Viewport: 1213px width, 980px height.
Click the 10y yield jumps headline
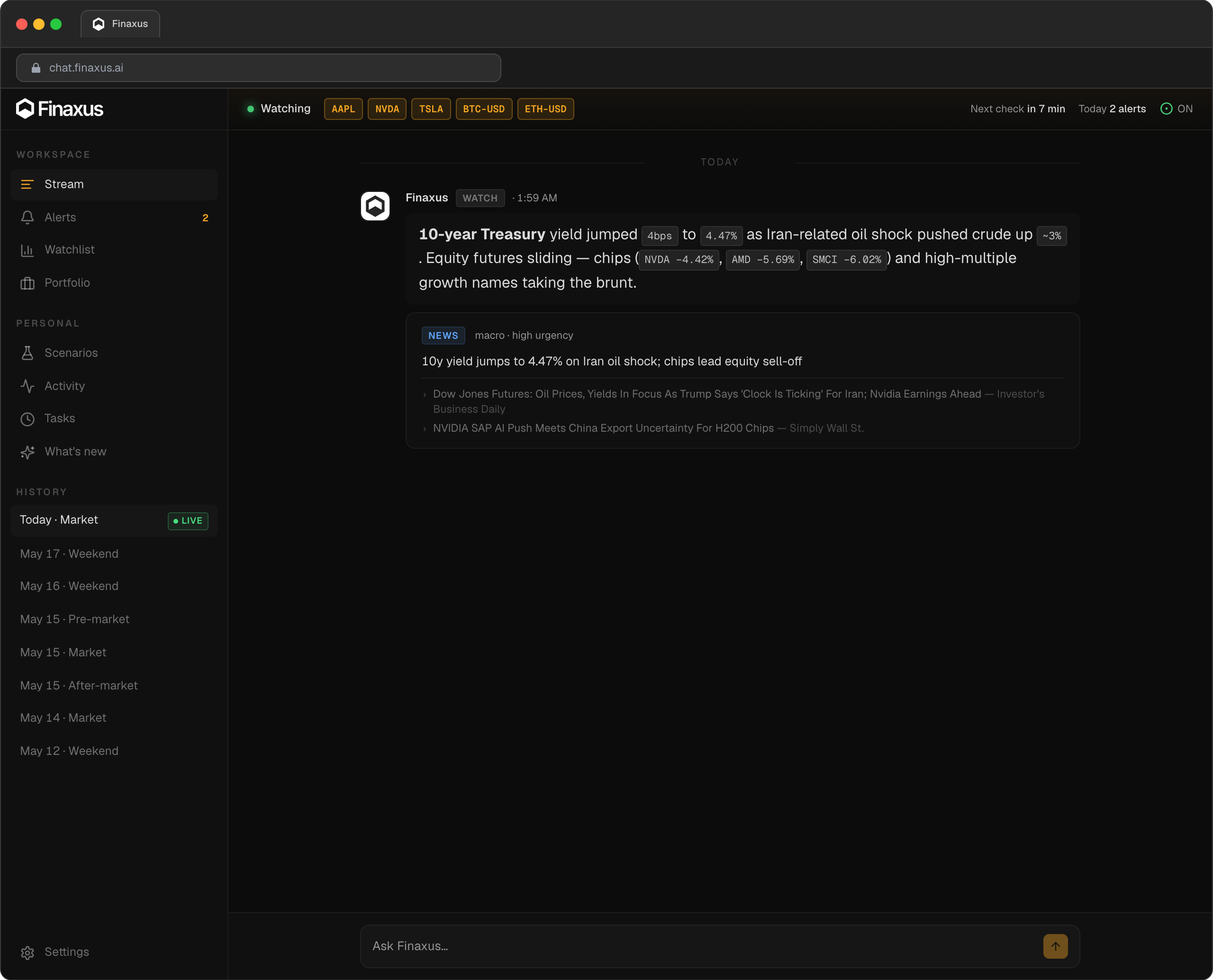coord(612,361)
